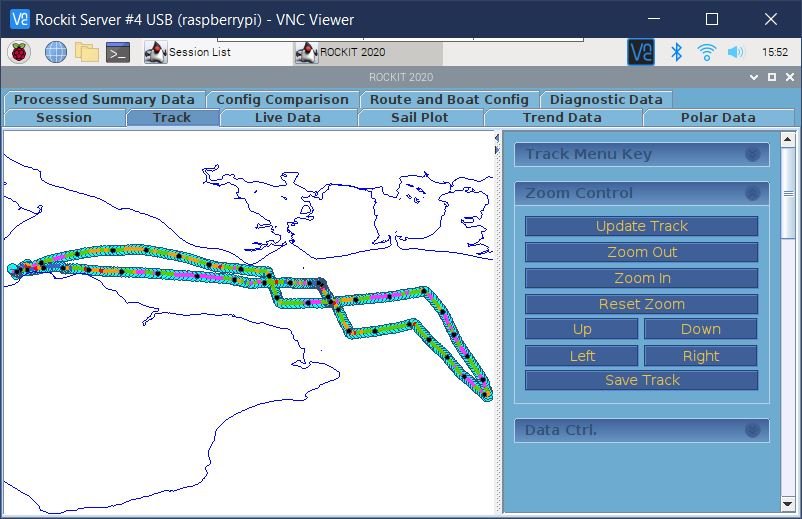The width and height of the screenshot is (802, 519).
Task: Select the Diagnostic Data tab
Action: pos(605,99)
